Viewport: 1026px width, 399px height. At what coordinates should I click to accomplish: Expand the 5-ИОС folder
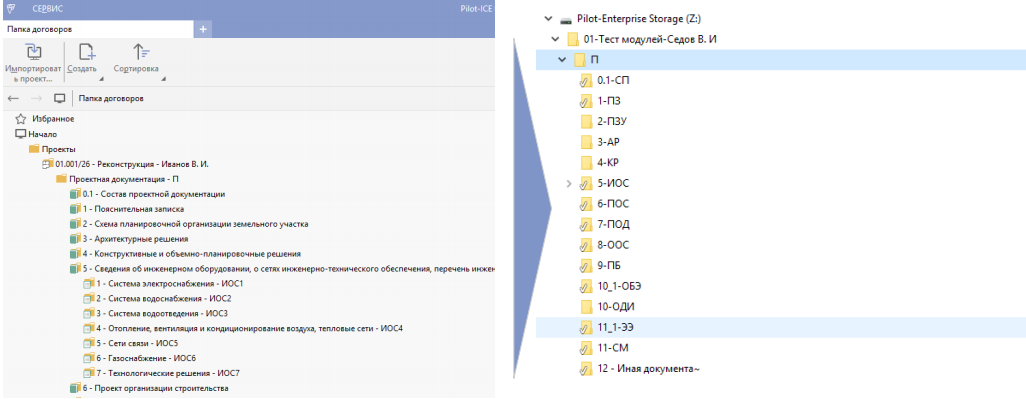point(569,183)
